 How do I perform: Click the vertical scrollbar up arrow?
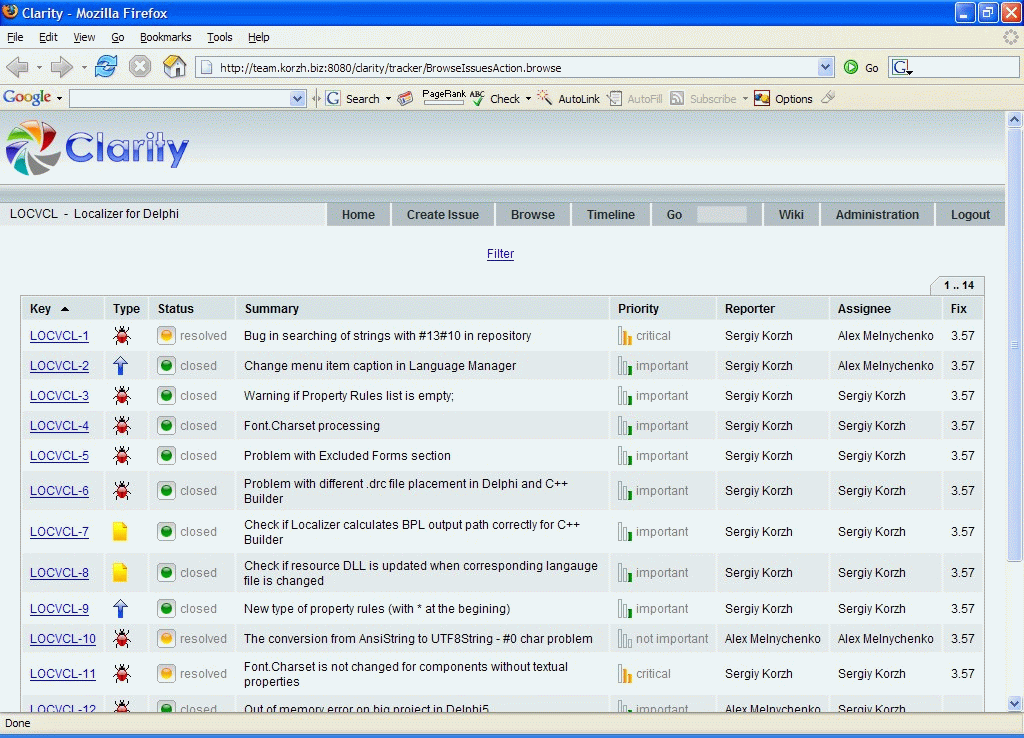(1014, 120)
